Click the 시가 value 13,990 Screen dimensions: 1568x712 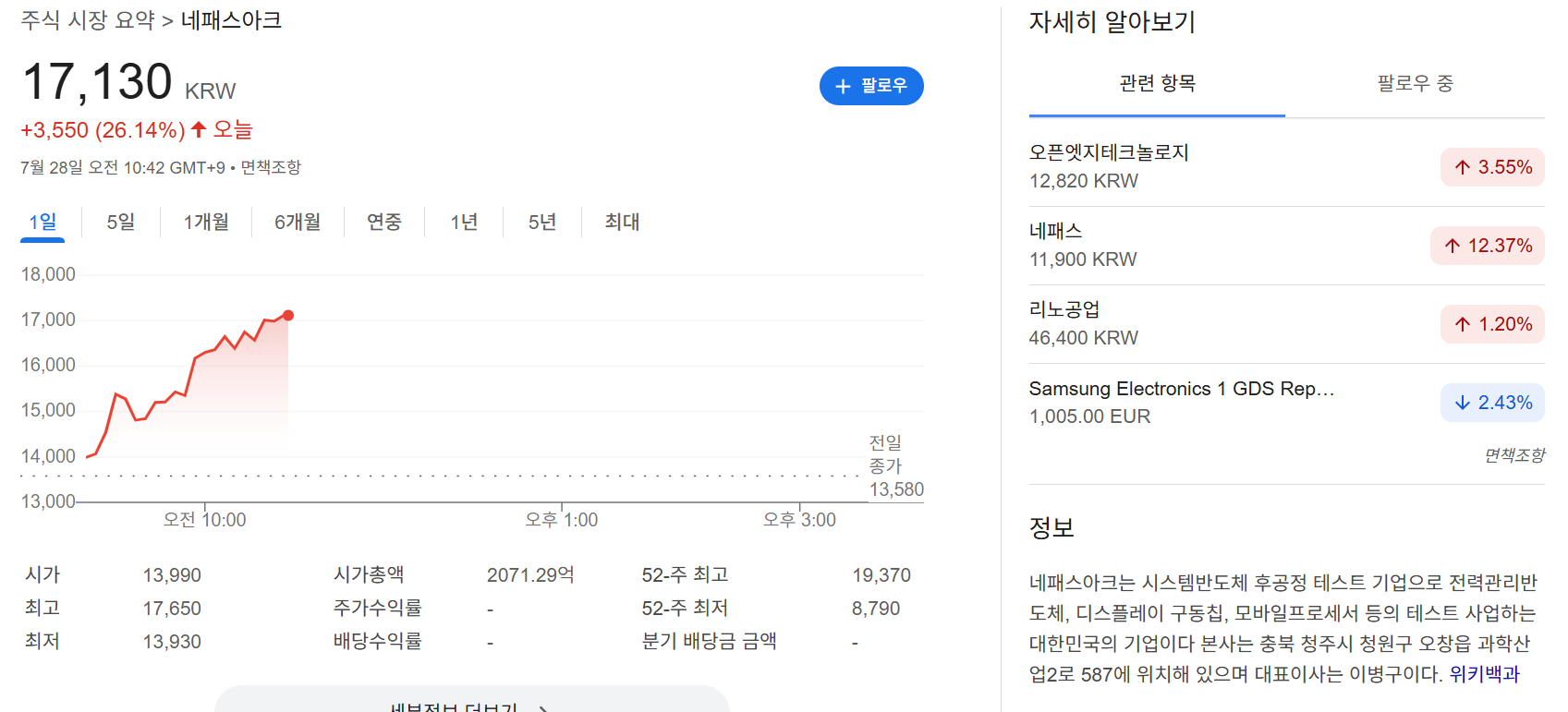[x=172, y=575]
